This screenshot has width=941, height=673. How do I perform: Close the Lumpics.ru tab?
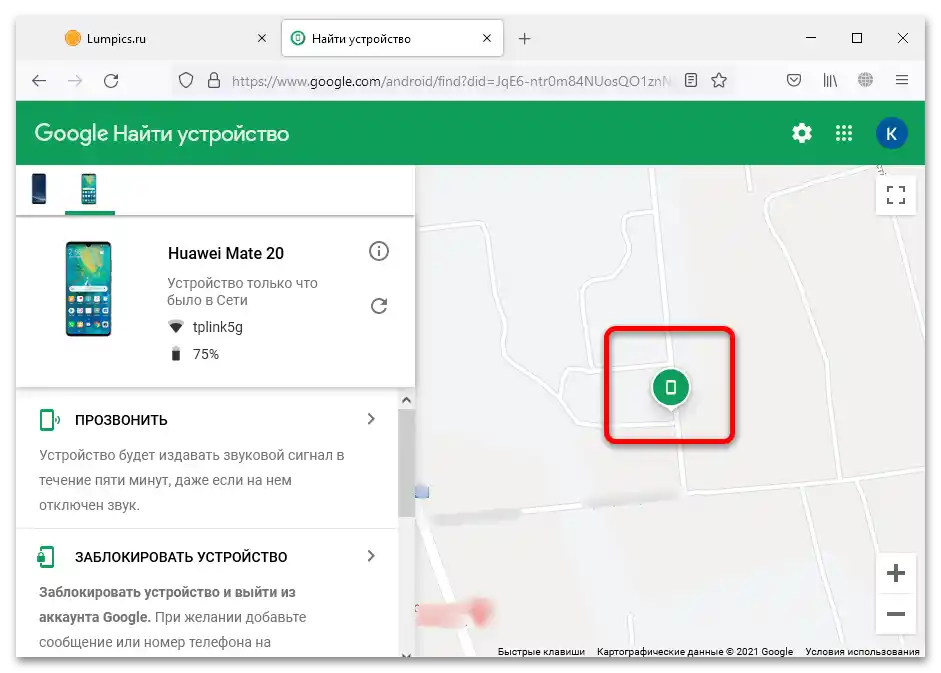point(262,38)
